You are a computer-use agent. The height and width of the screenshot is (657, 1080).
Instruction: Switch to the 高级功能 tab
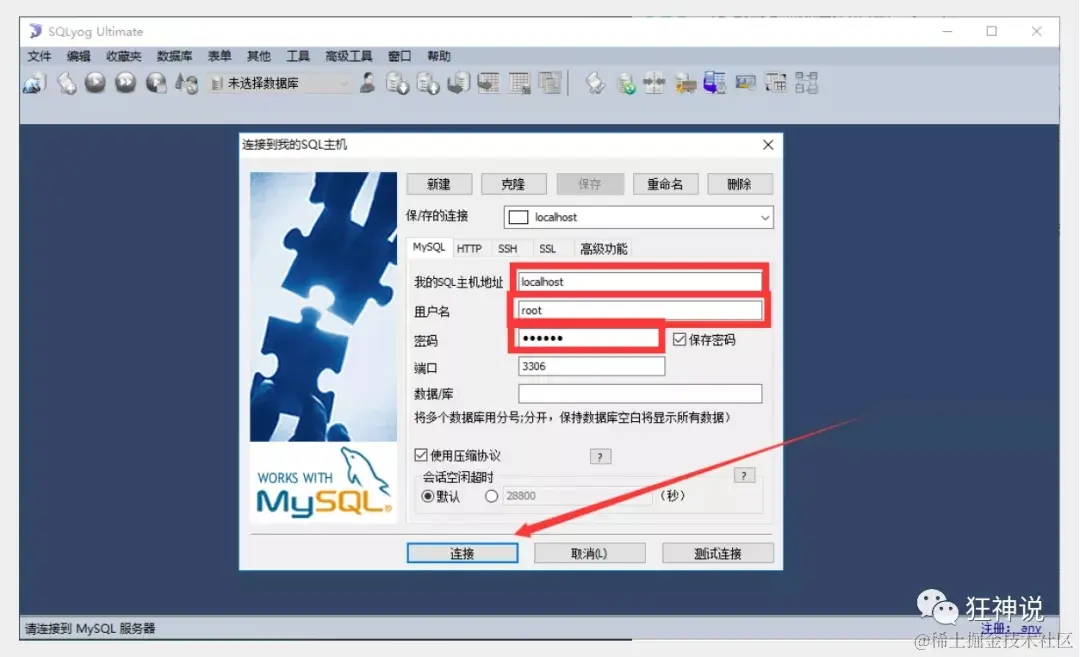[x=603, y=249]
